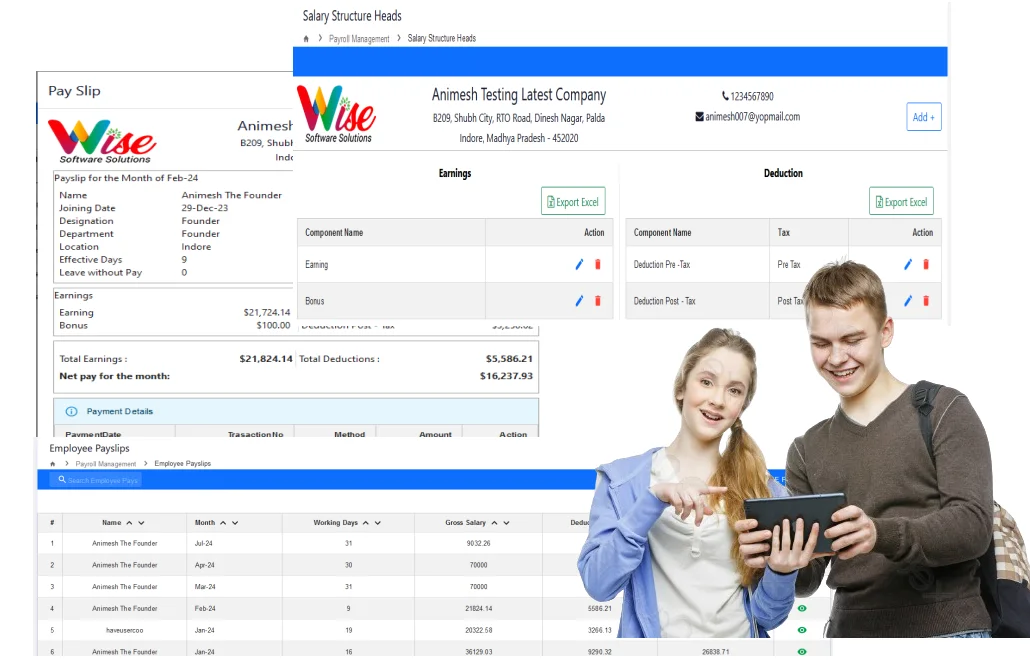The image size is (1030, 660).
Task: Click the Apr-24 month cell
Action: [x=204, y=565]
